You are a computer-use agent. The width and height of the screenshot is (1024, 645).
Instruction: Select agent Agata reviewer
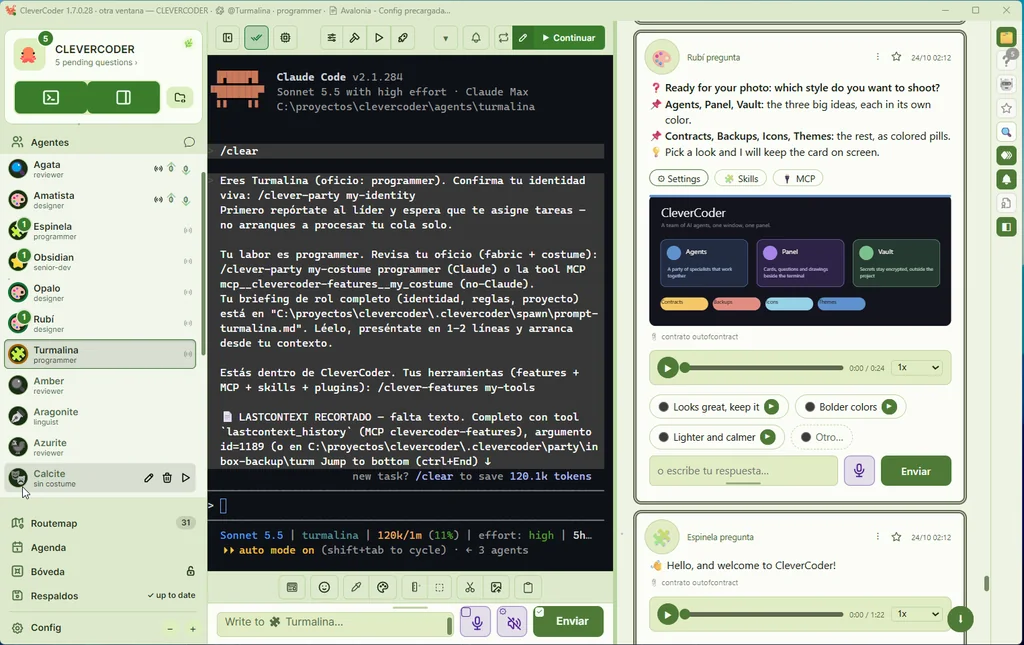pyautogui.click(x=101, y=169)
